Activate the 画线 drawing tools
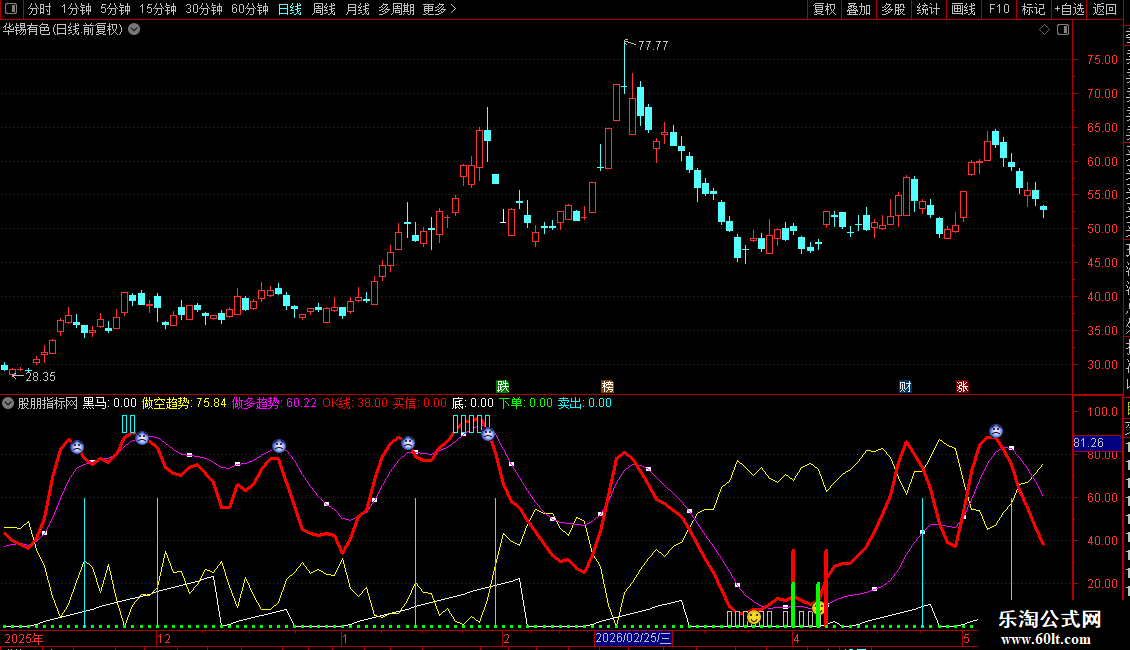 click(964, 9)
